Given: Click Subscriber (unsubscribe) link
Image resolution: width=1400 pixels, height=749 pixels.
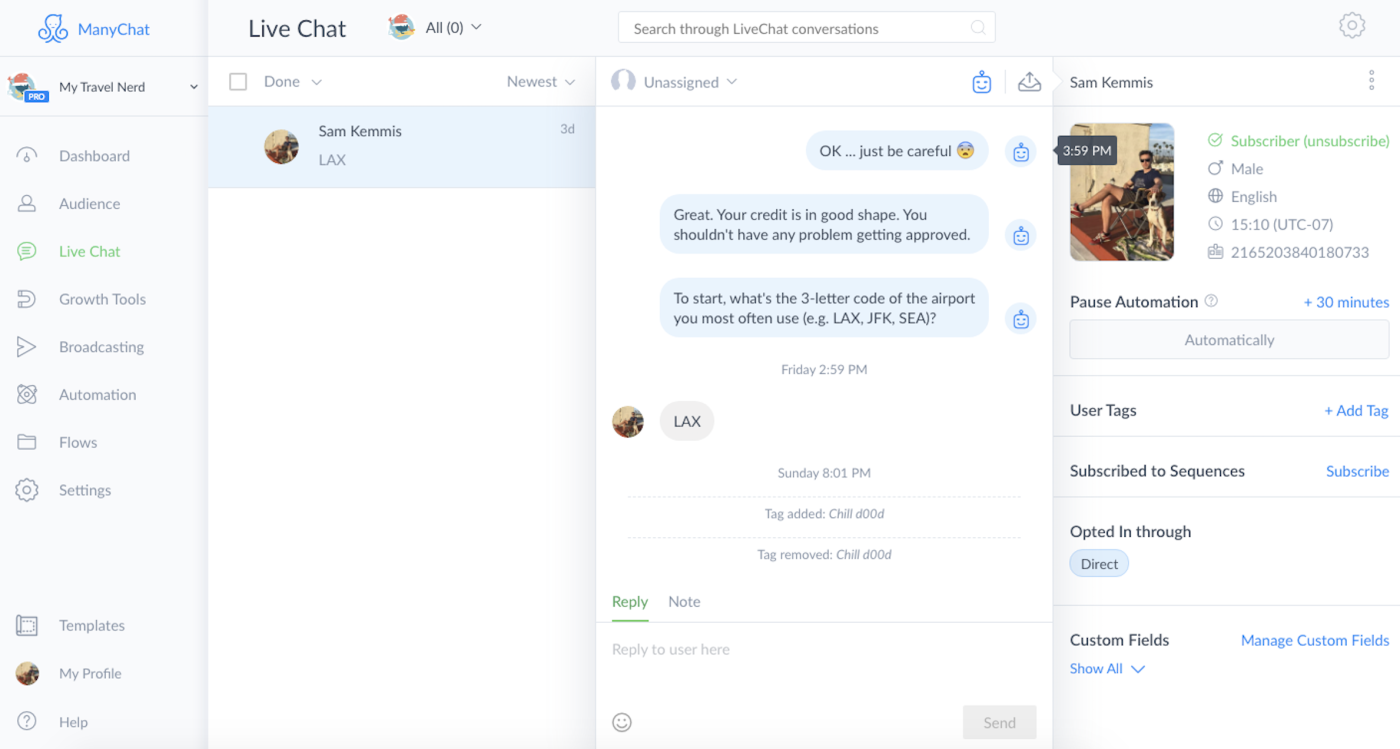Looking at the screenshot, I should (1310, 141).
